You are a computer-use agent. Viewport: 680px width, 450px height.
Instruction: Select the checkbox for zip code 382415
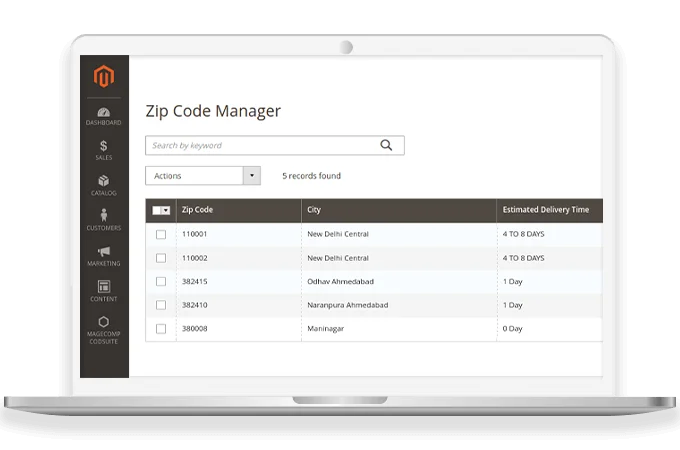[x=161, y=281]
